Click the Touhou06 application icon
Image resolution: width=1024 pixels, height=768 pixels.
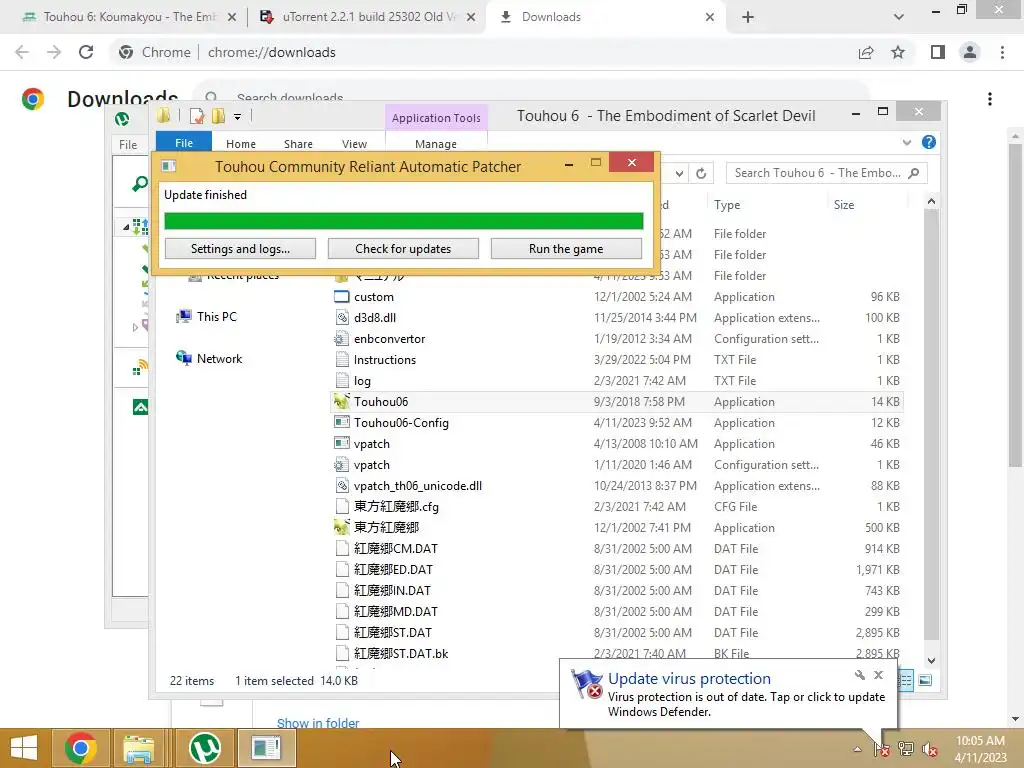pyautogui.click(x=341, y=402)
